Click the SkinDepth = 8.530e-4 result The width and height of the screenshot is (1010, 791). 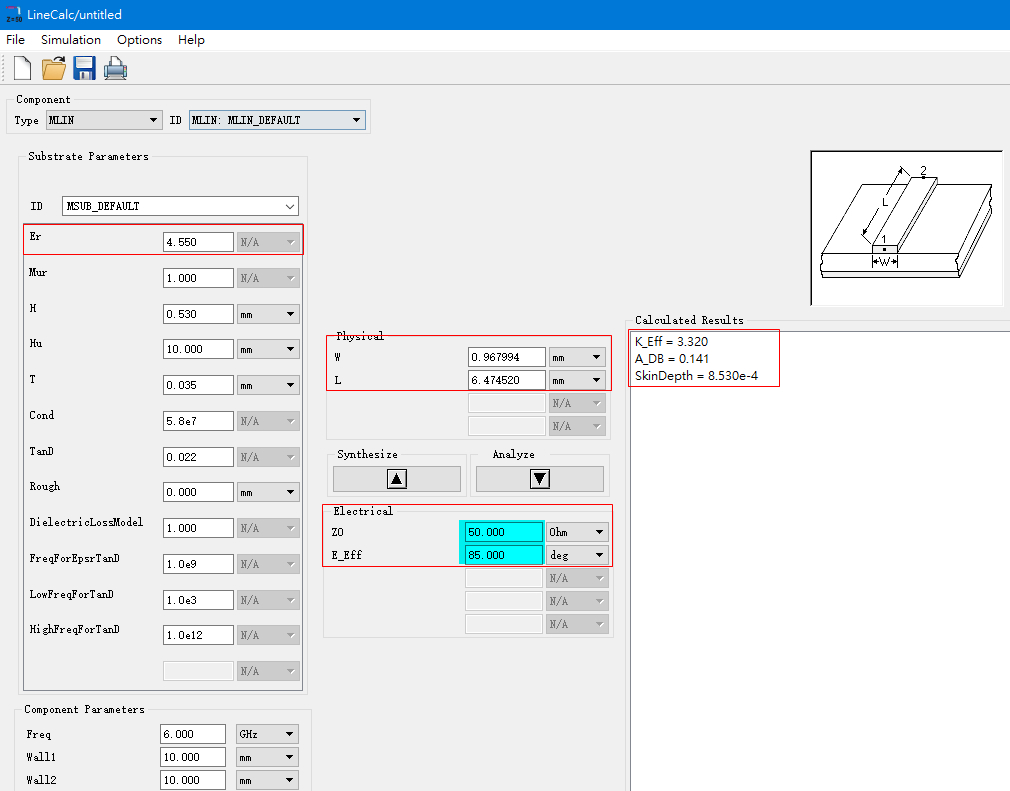(x=696, y=376)
